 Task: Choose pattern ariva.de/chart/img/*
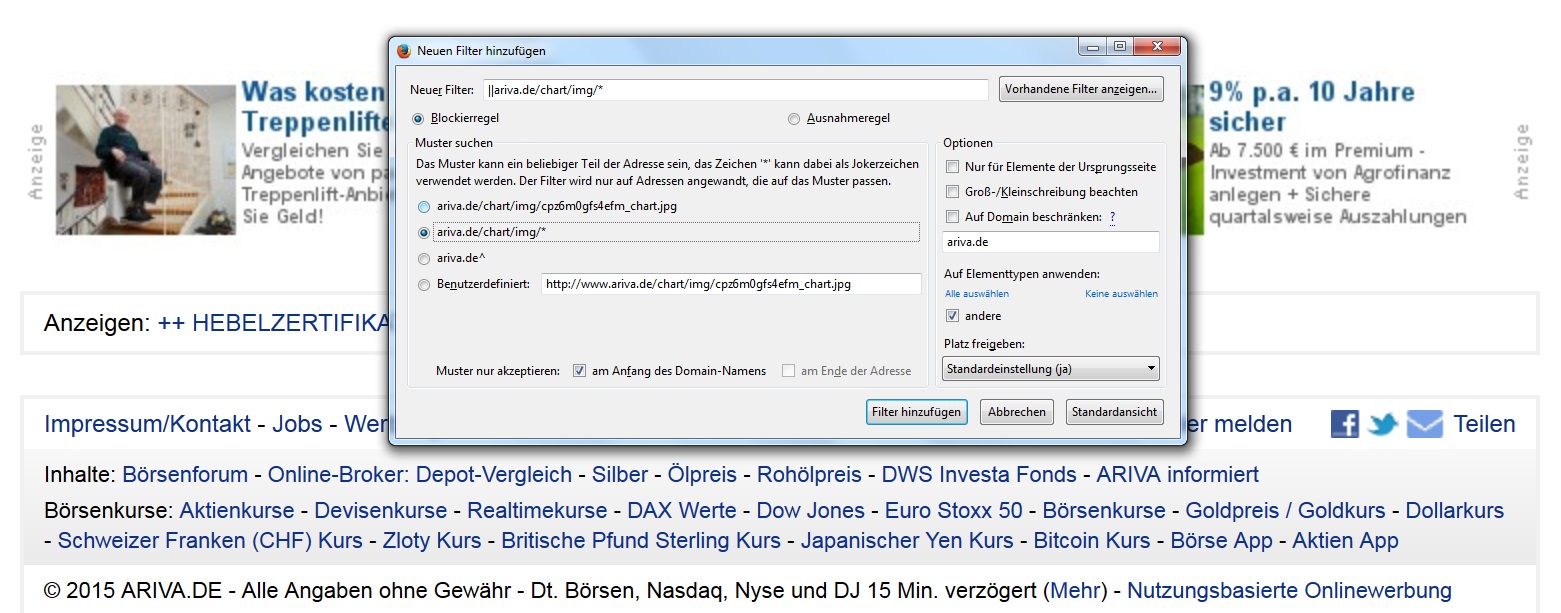(x=424, y=232)
